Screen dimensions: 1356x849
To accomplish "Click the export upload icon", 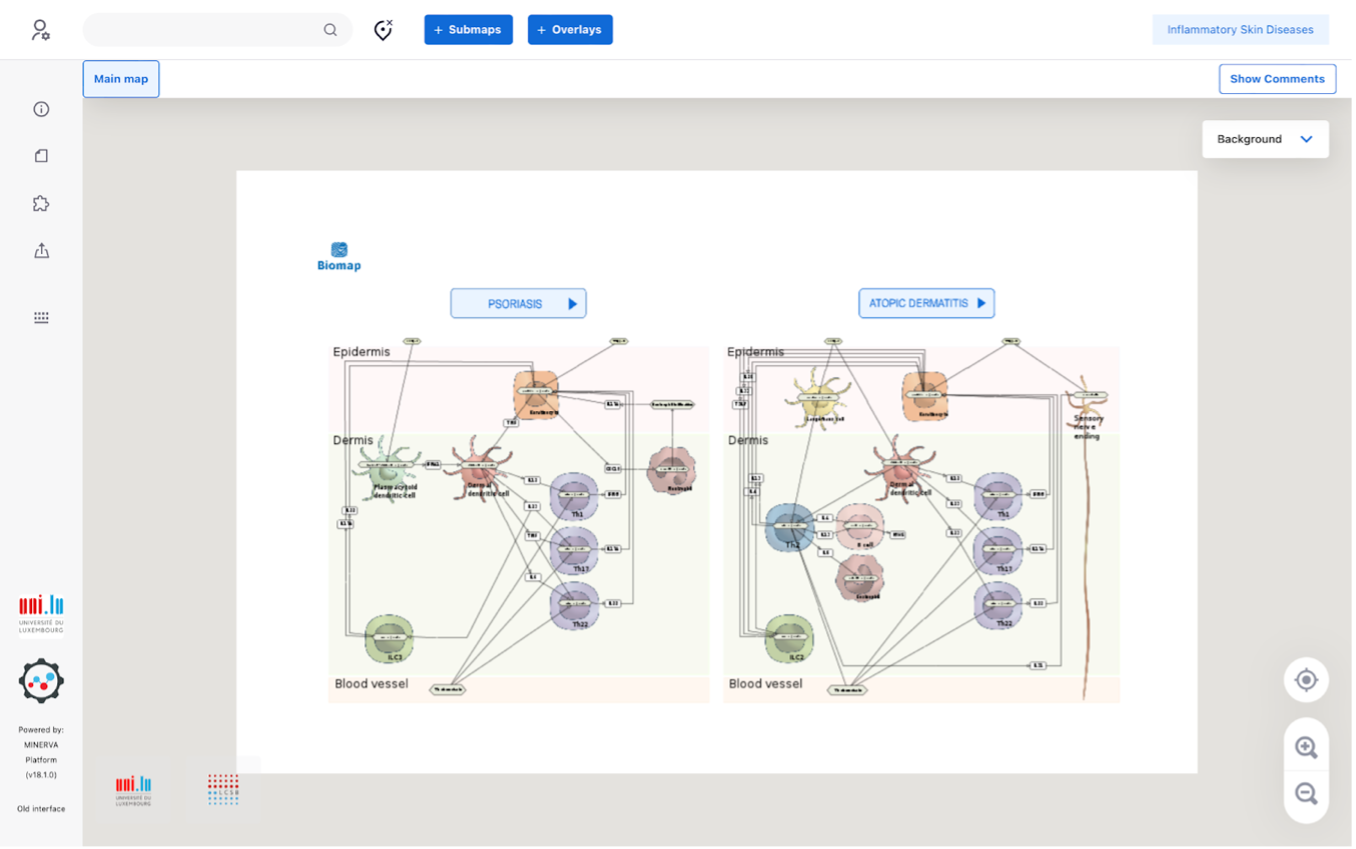I will (x=41, y=251).
